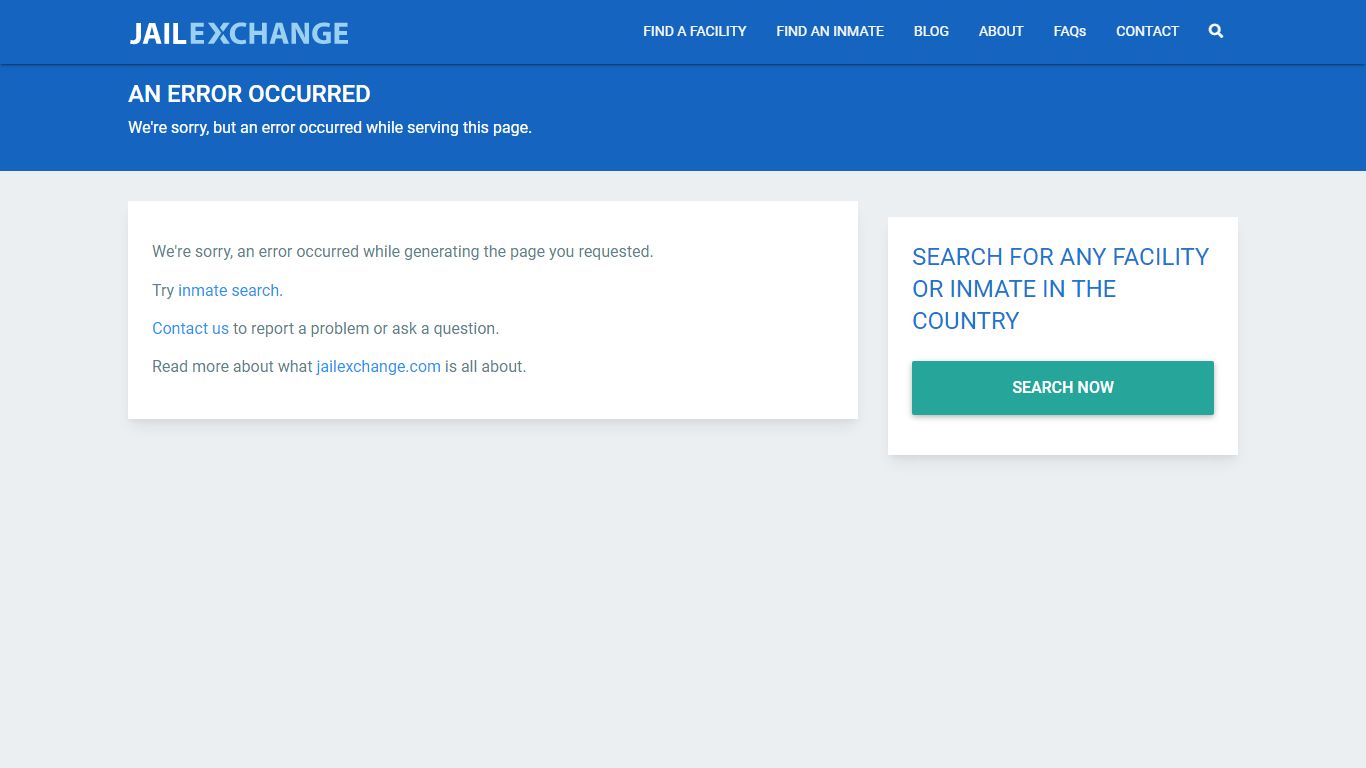Open the Find a Facility menu item
The image size is (1366, 768).
click(695, 31)
